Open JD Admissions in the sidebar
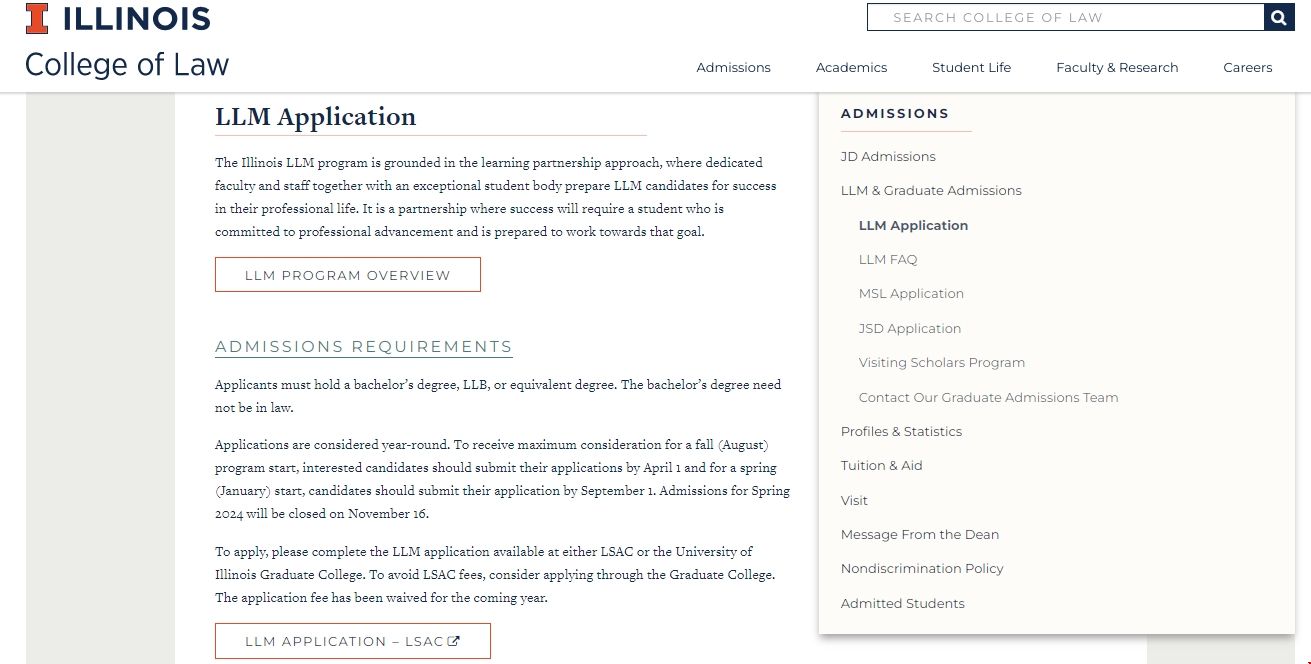 888,156
